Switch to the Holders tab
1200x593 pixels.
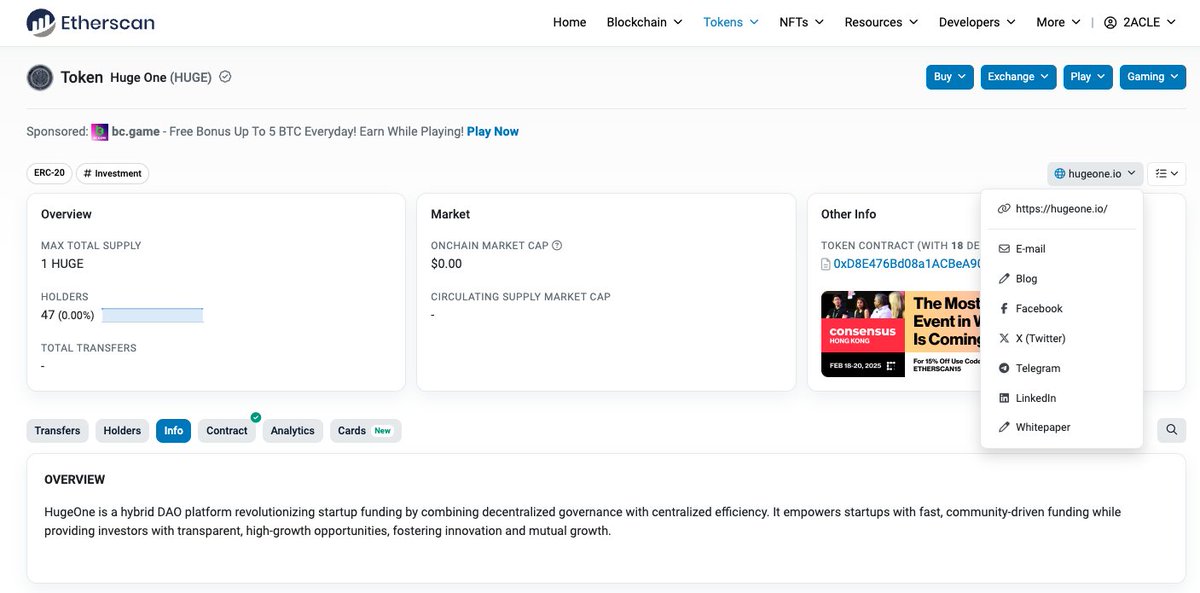122,431
